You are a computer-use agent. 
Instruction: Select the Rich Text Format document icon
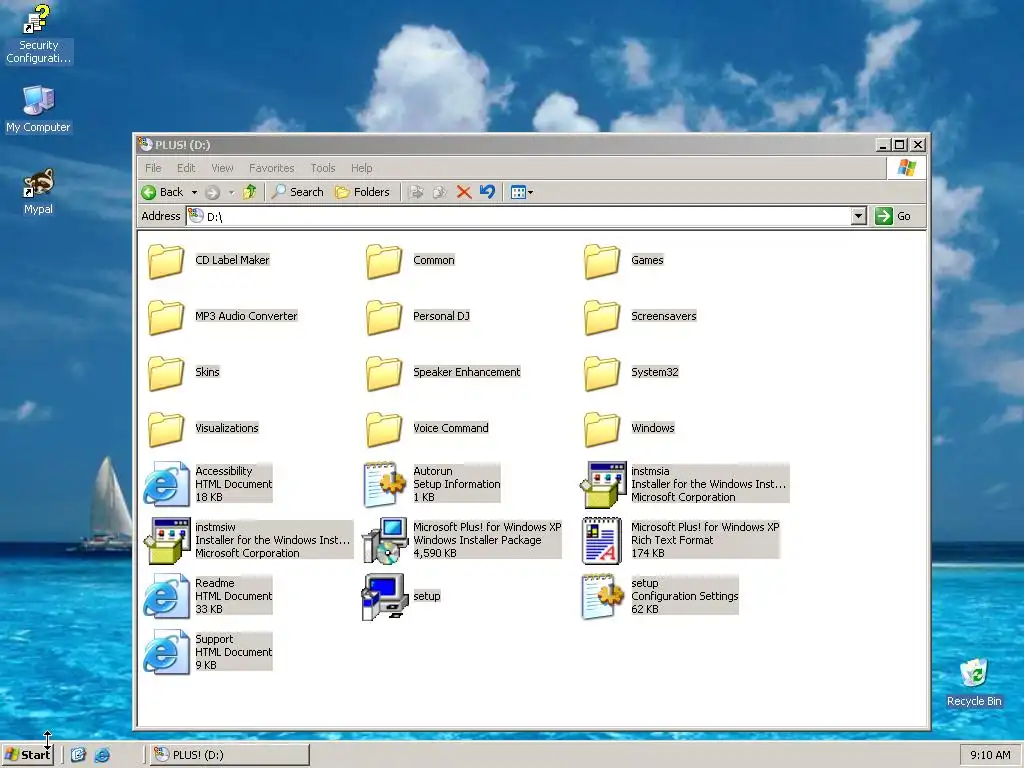pos(601,540)
